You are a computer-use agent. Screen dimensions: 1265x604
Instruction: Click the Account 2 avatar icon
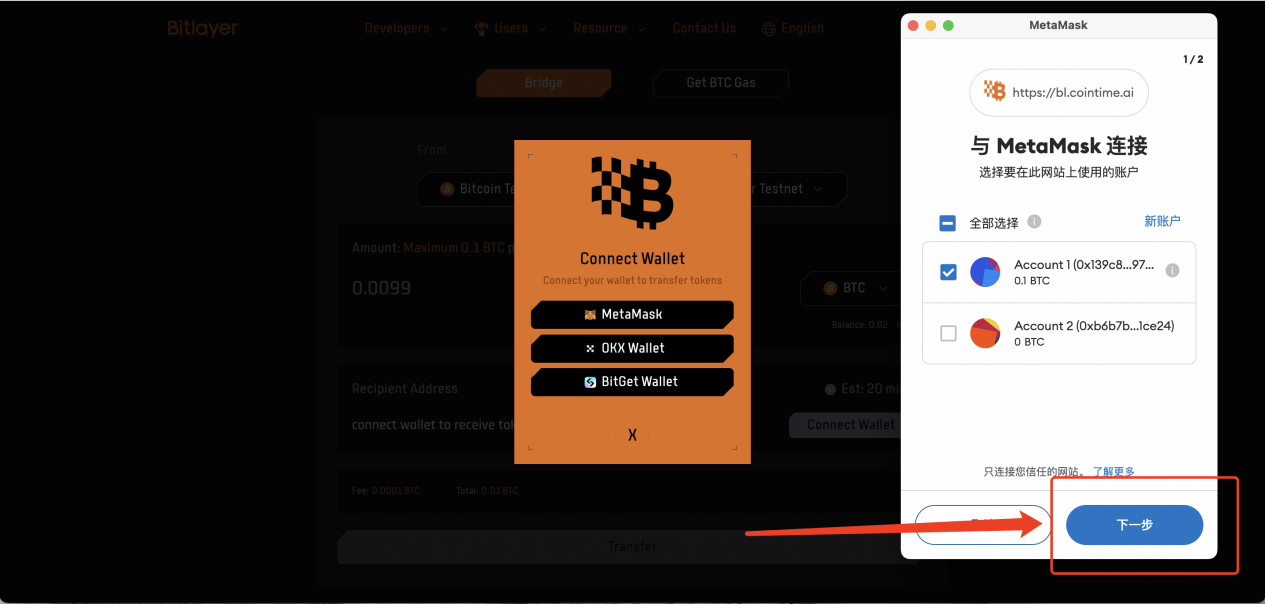[985, 333]
